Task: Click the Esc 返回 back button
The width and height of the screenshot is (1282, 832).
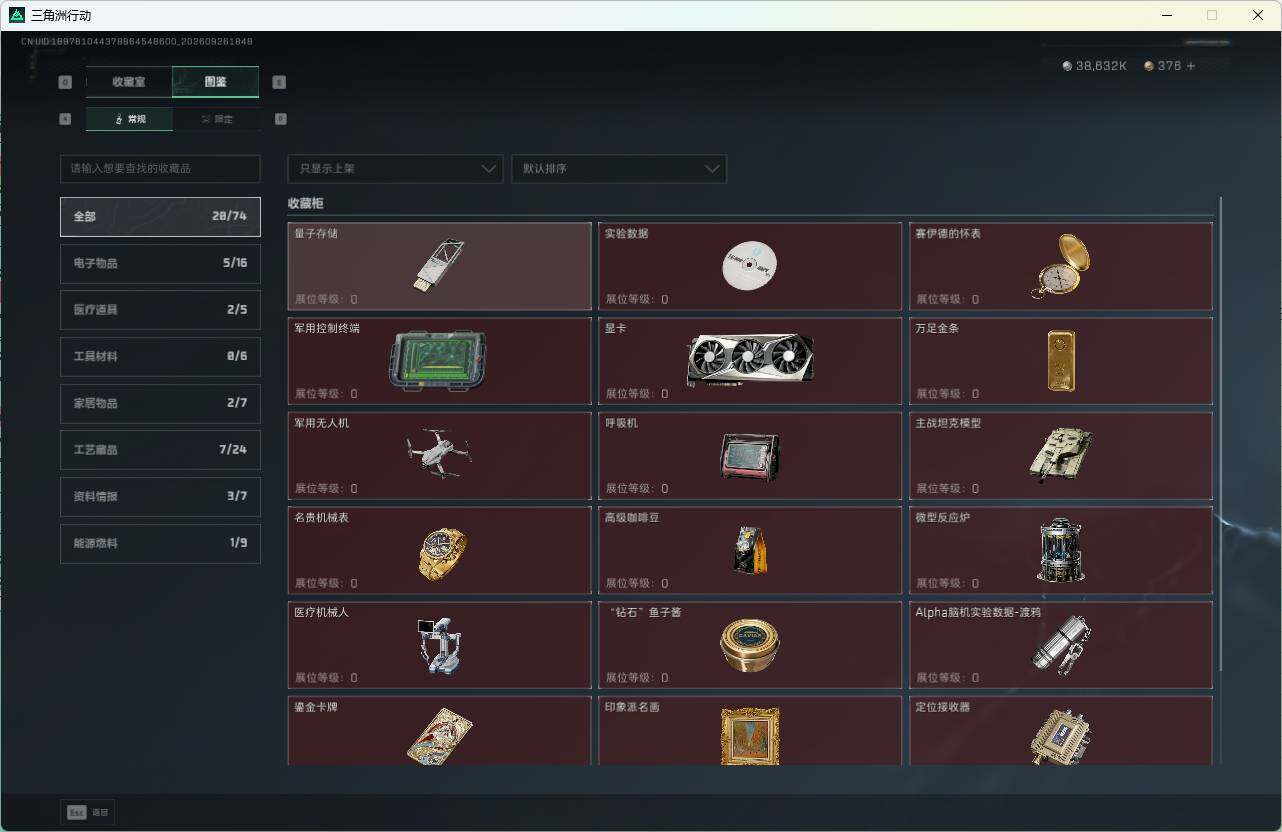Action: [88, 813]
